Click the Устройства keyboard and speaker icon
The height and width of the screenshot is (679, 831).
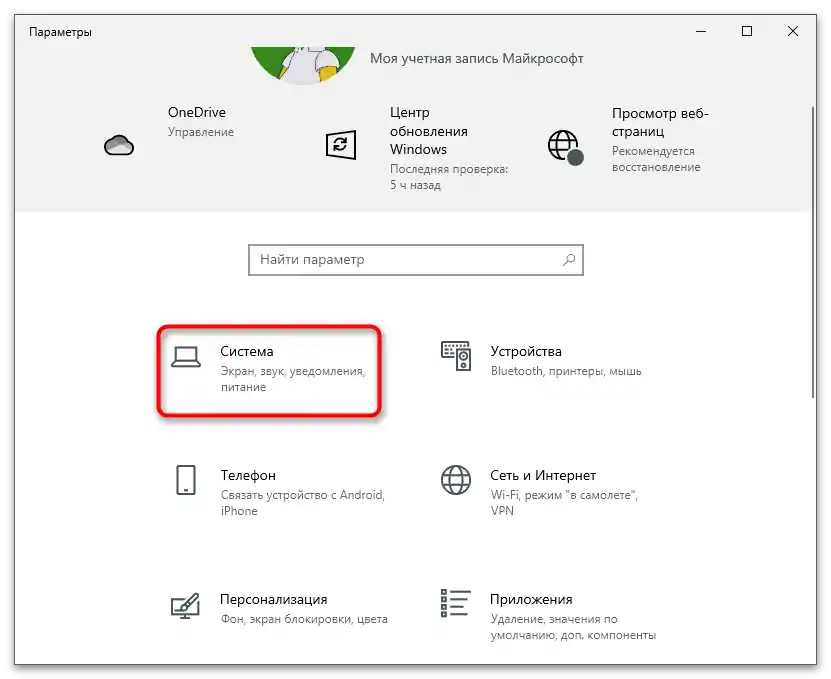tap(456, 356)
